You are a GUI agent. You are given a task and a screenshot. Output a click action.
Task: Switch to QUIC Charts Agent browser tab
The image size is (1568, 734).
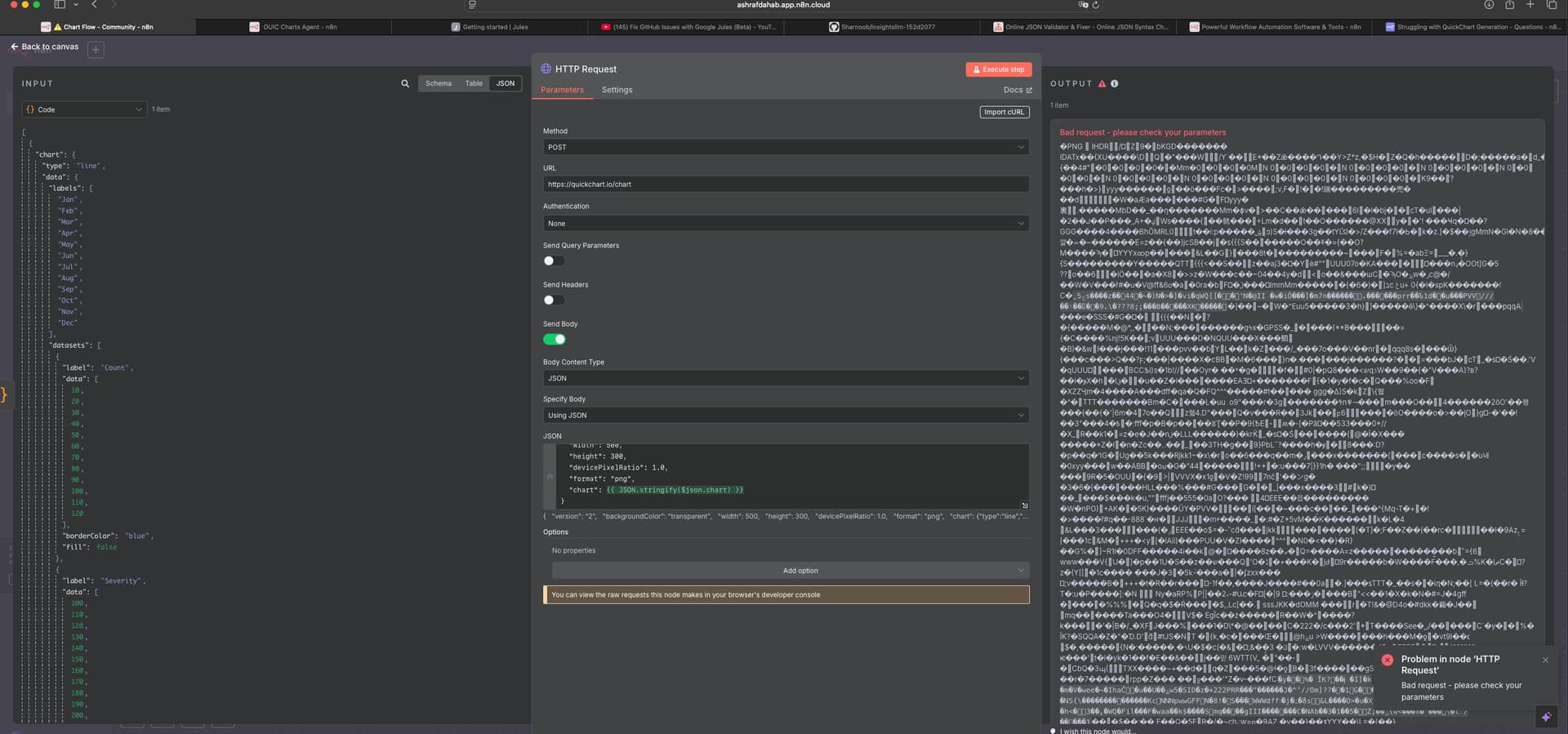tap(294, 27)
